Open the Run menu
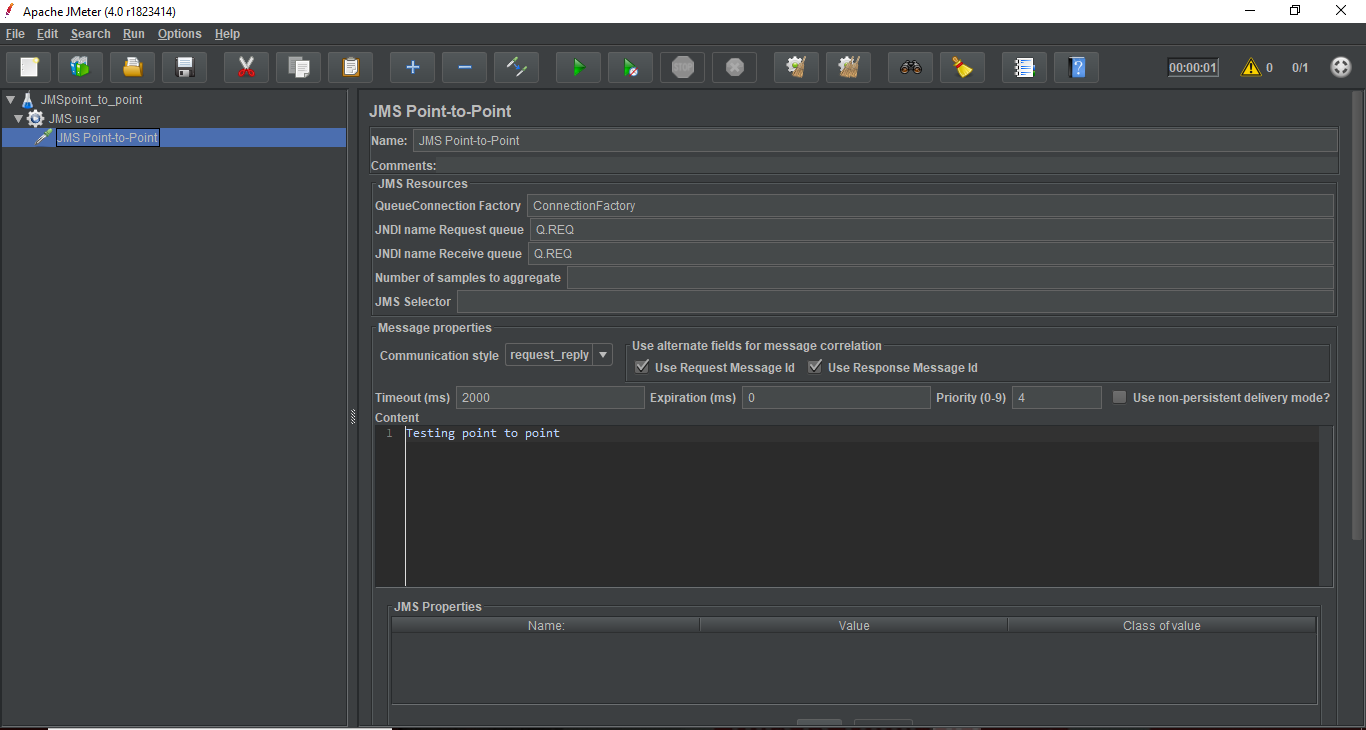 pos(134,34)
